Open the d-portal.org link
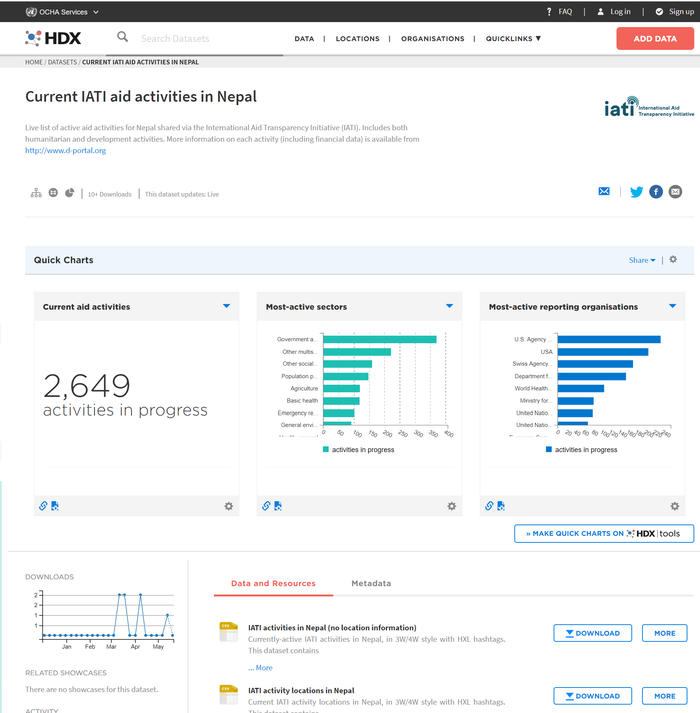Screen dimensions: 700x713 [x=65, y=151]
